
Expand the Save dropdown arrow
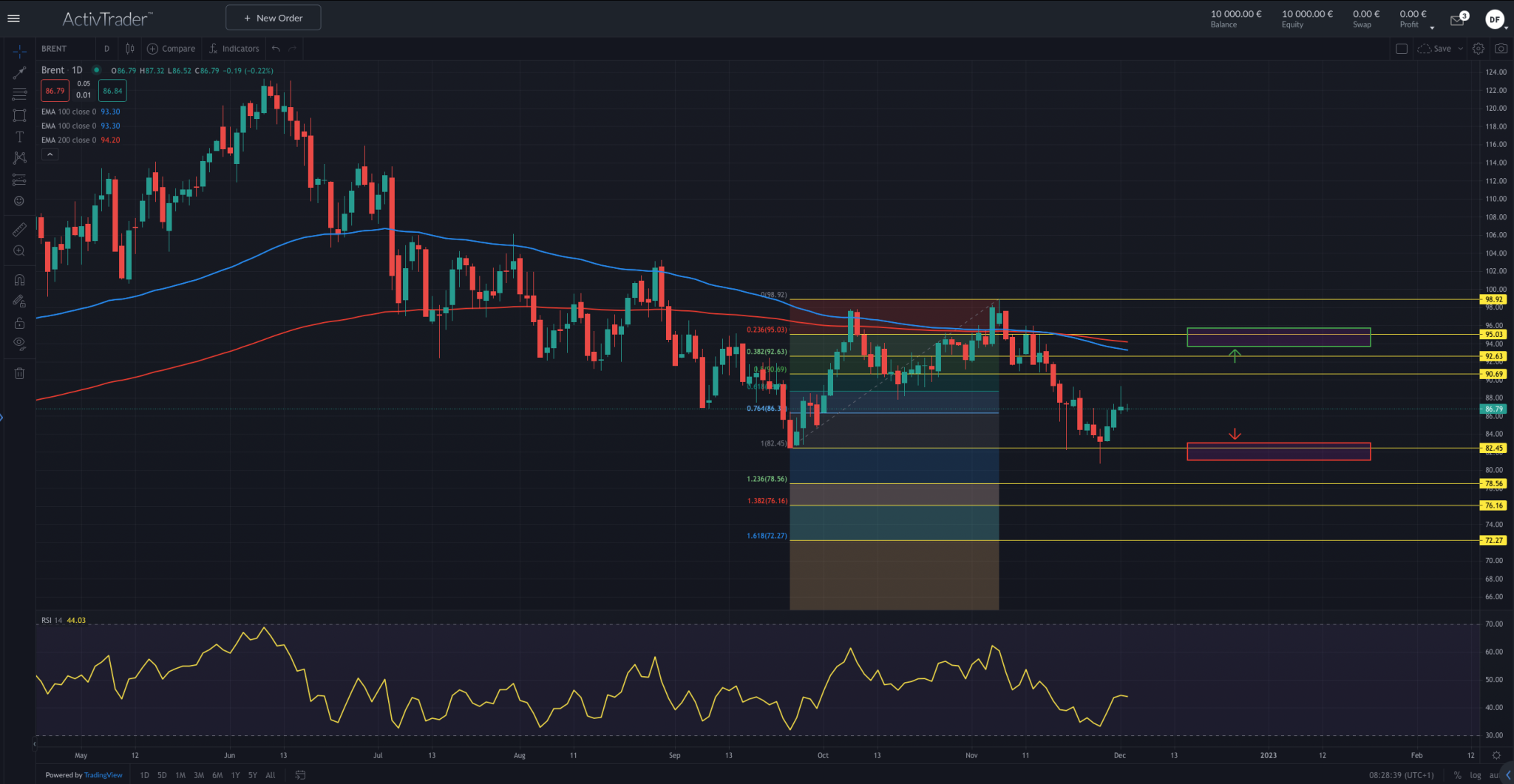pos(1460,49)
